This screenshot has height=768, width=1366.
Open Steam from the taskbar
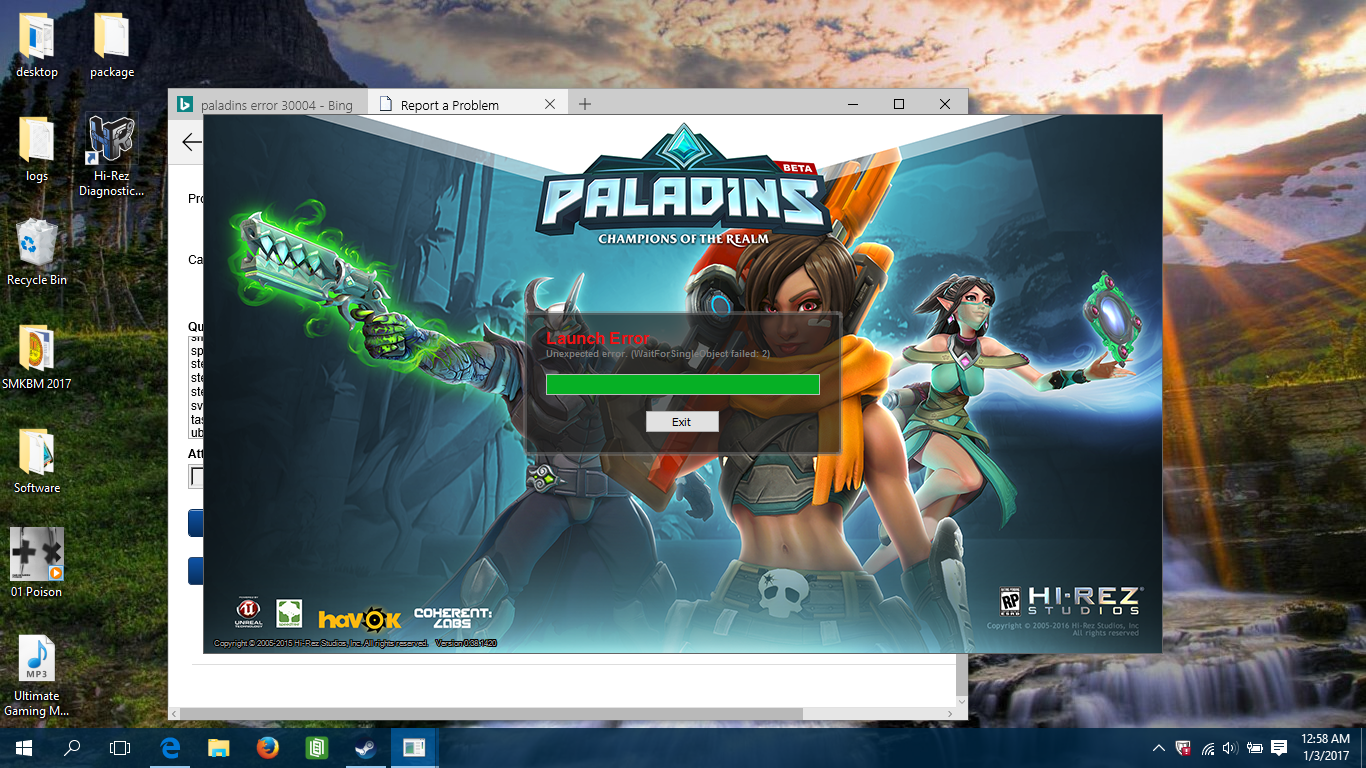(x=364, y=748)
